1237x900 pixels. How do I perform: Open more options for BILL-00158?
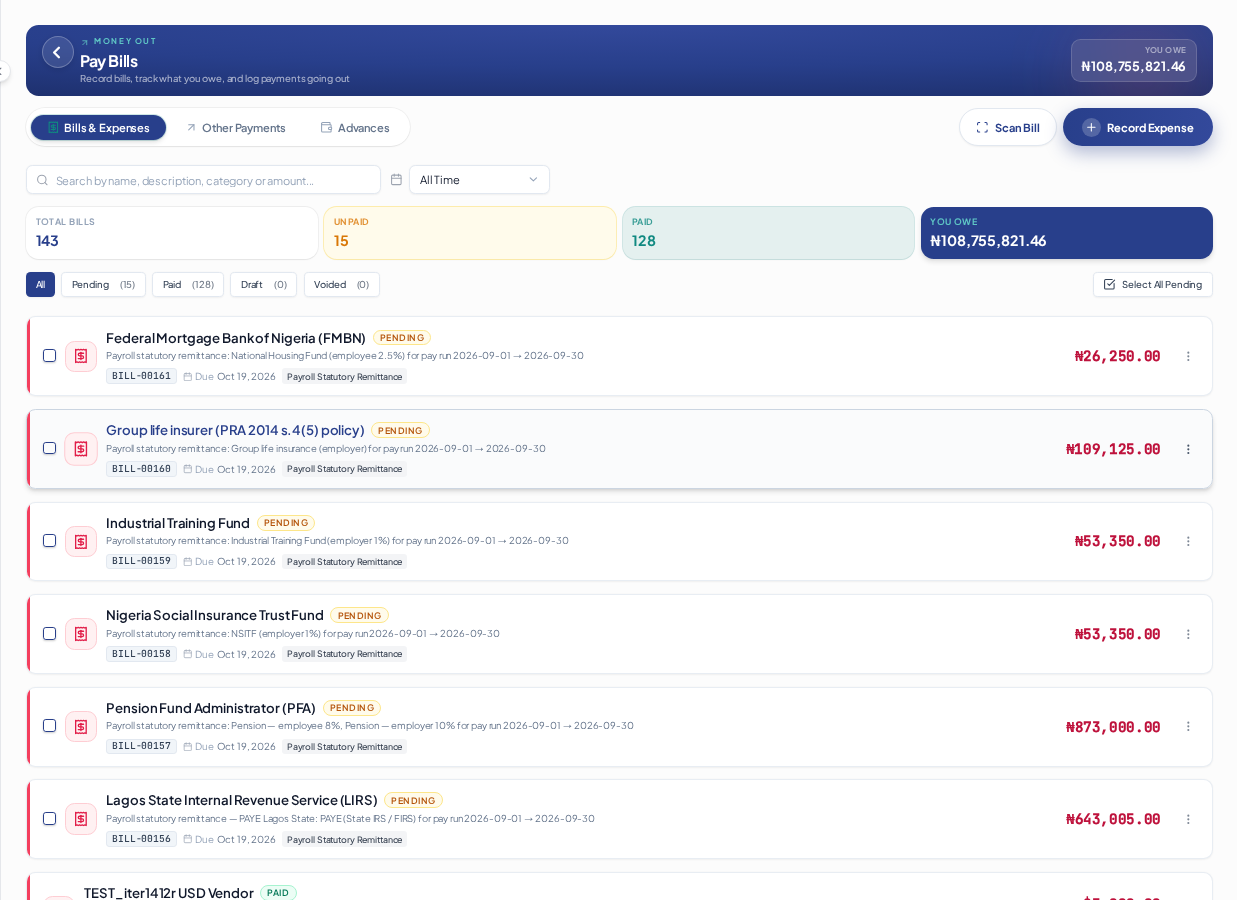coord(1188,634)
